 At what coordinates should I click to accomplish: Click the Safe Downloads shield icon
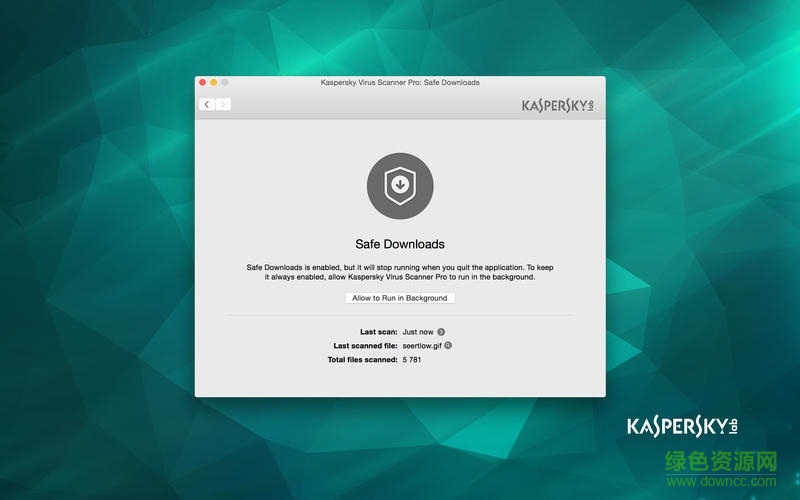[x=400, y=186]
